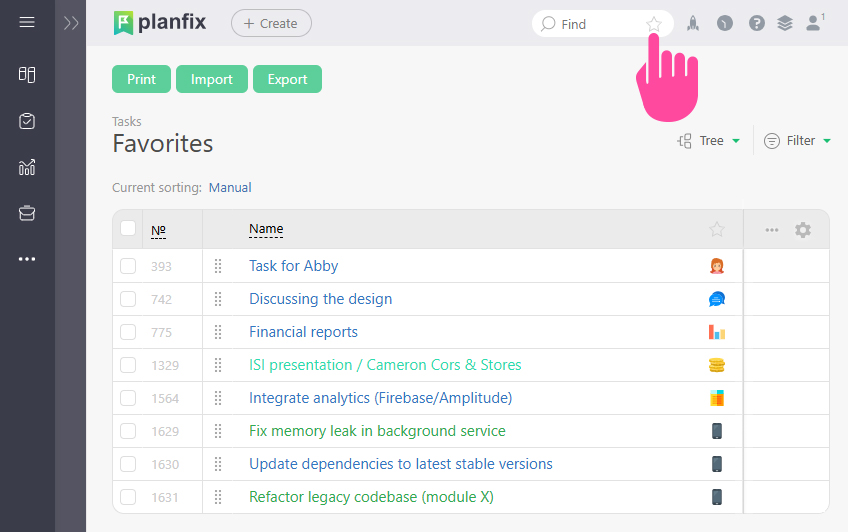Screen dimensions: 848x532
Task: Click the favorites star in search bar
Action: pyautogui.click(x=654, y=24)
